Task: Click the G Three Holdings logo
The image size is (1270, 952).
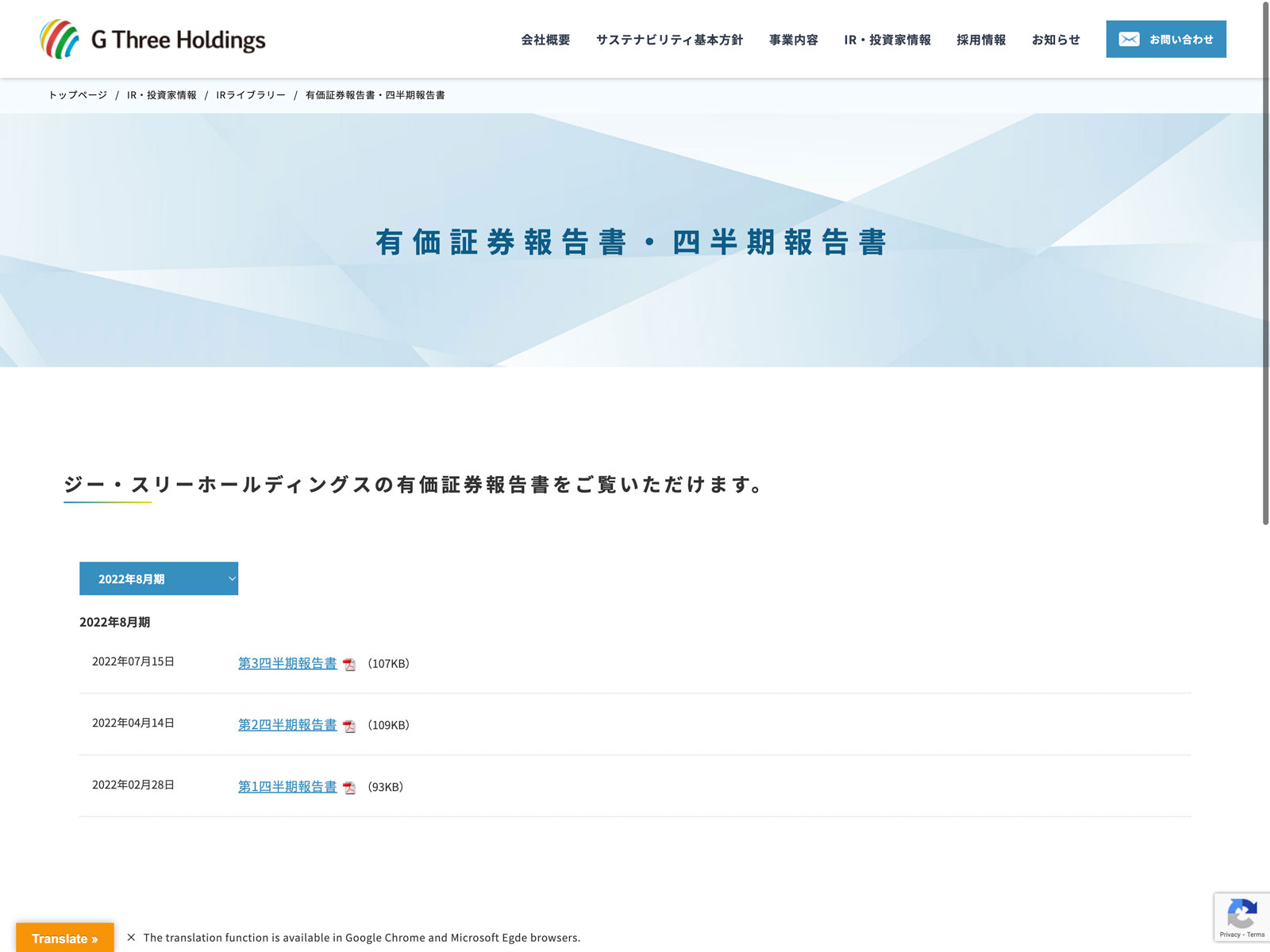Action: tap(152, 40)
